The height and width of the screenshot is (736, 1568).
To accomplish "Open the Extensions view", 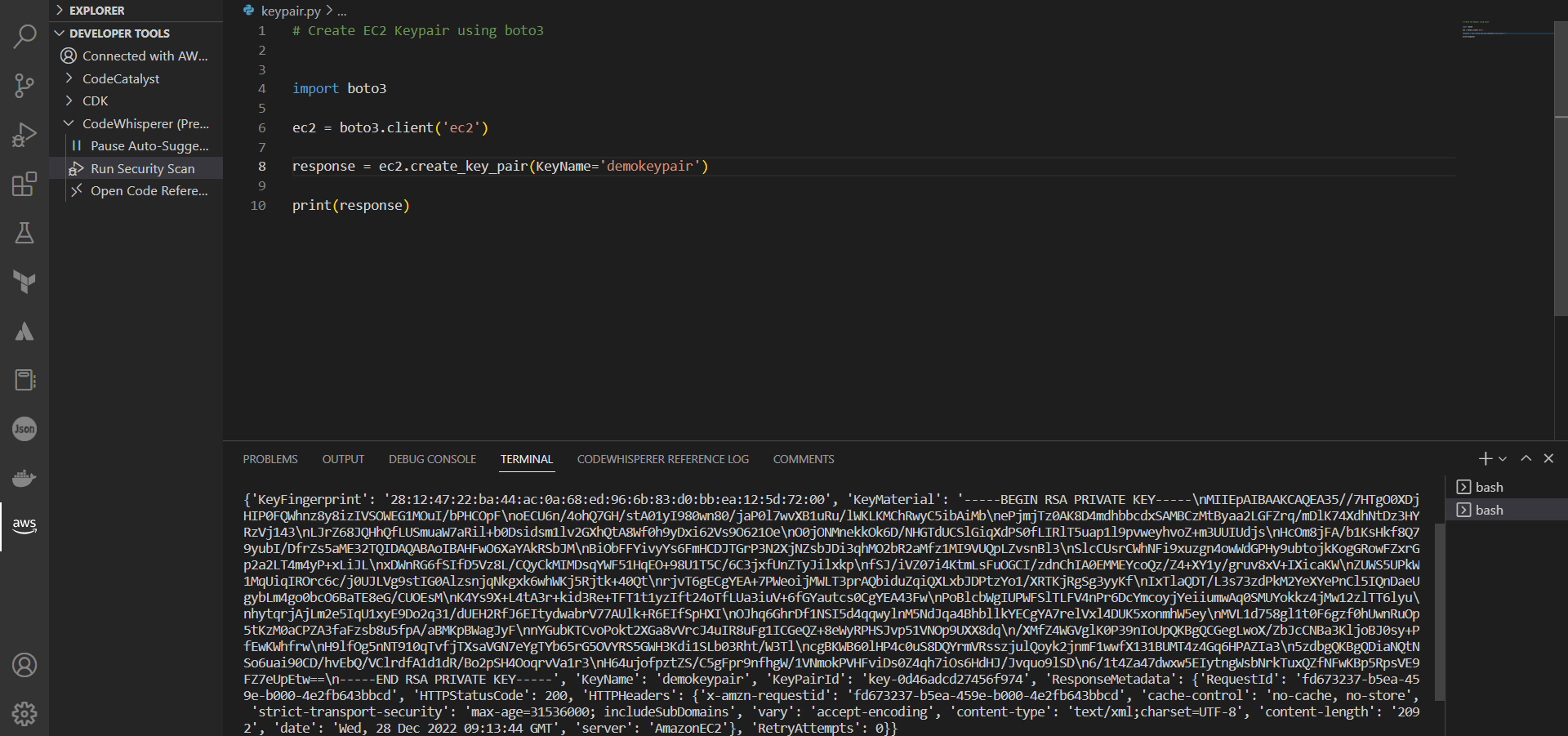I will [24, 184].
